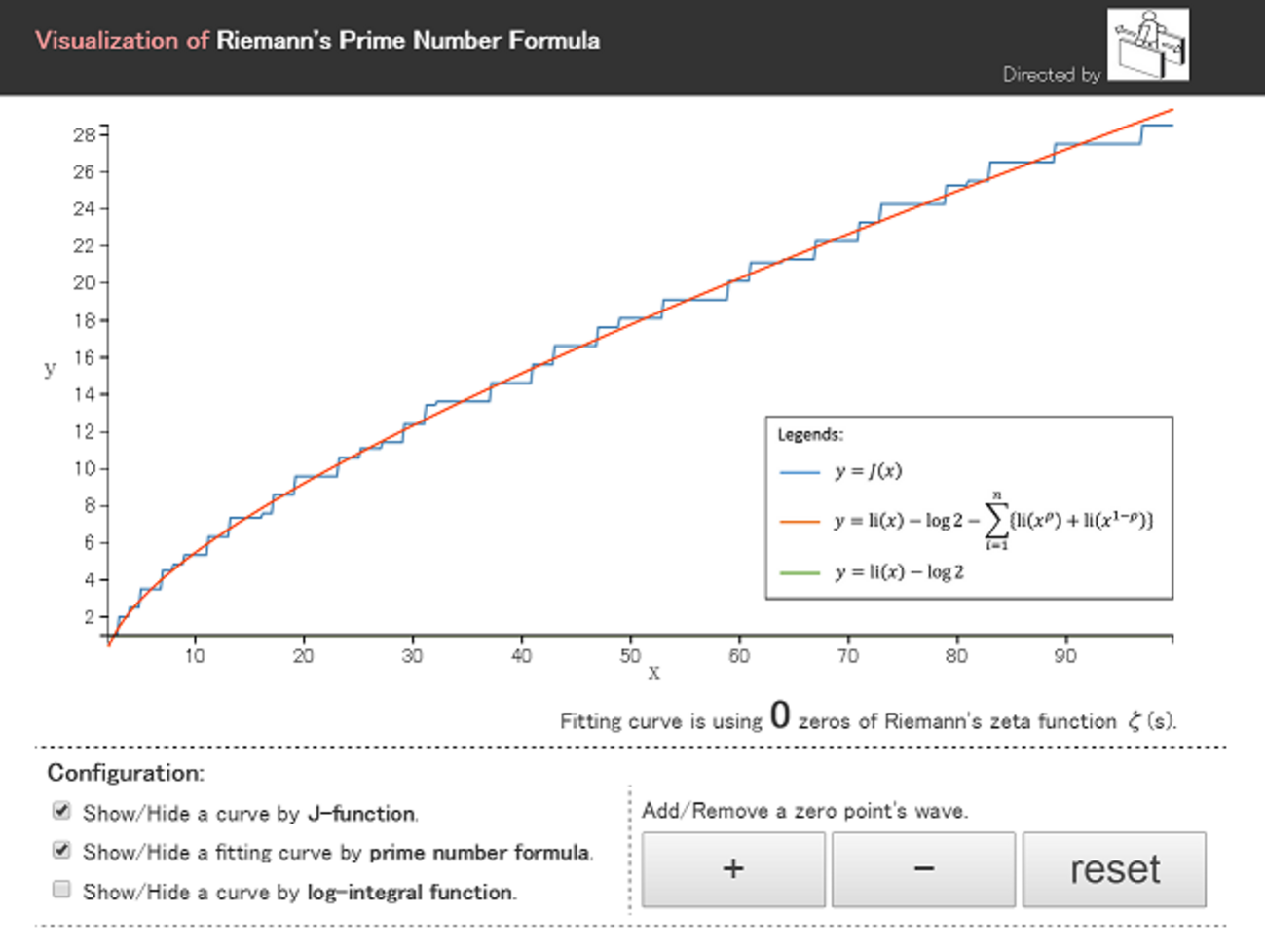Uncheck the prime number formula curve checkbox
1265x952 pixels.
(x=62, y=851)
